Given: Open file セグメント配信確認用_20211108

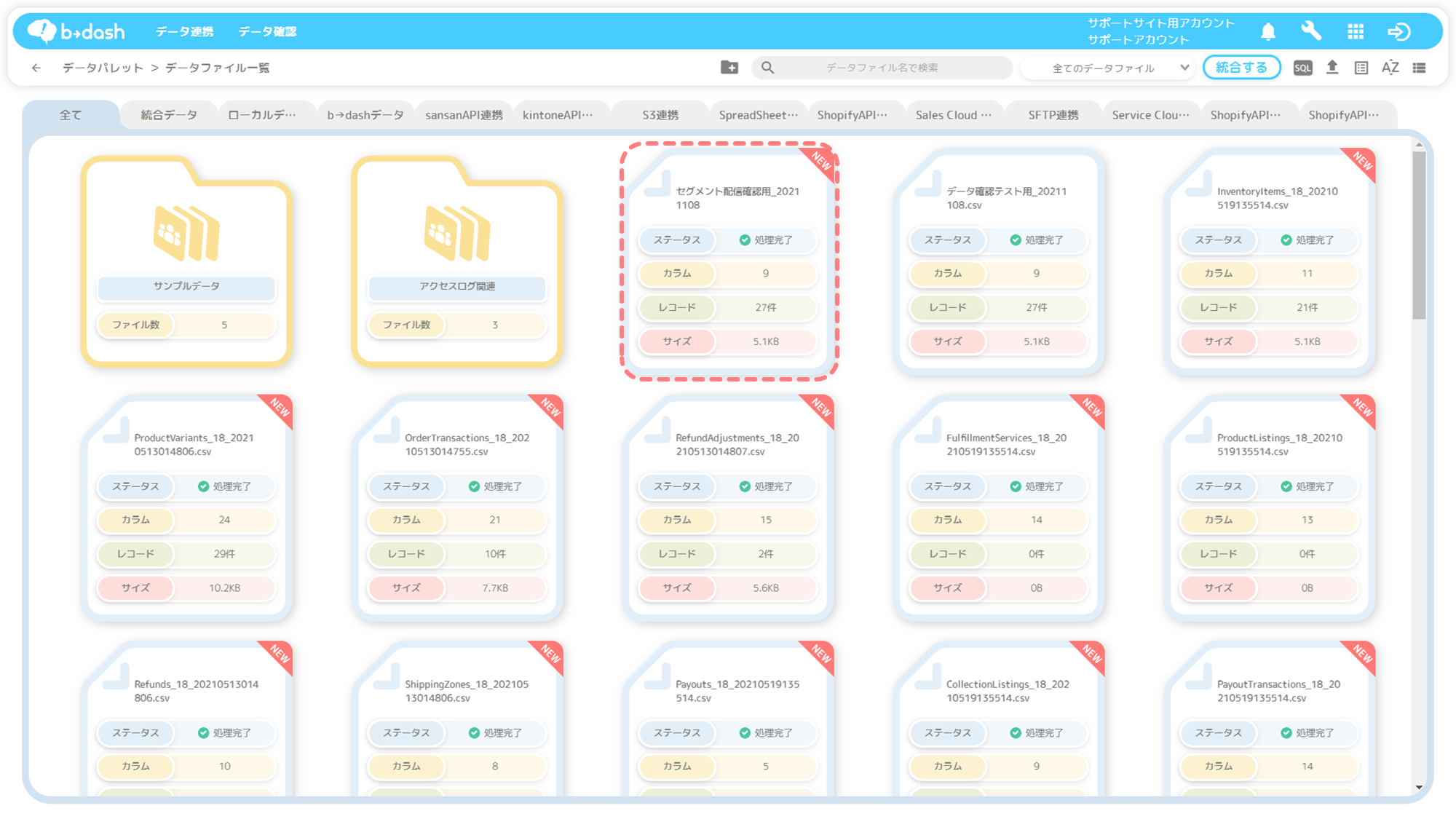Looking at the screenshot, I should [x=729, y=261].
